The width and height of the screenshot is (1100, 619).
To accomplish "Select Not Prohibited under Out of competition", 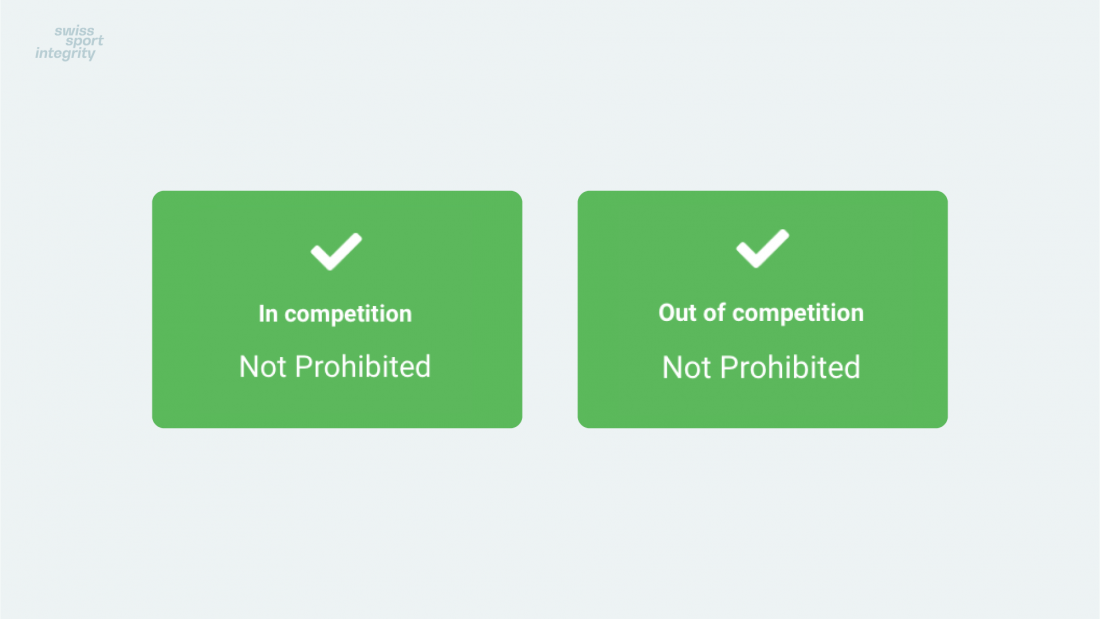I will 761,368.
